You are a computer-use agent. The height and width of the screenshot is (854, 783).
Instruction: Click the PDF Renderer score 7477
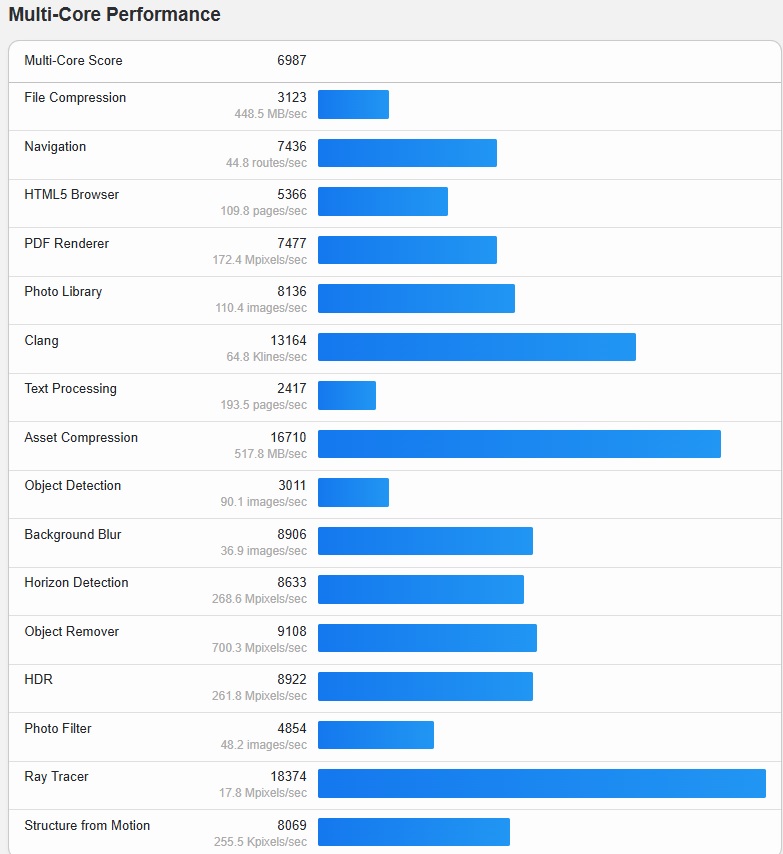coord(292,244)
